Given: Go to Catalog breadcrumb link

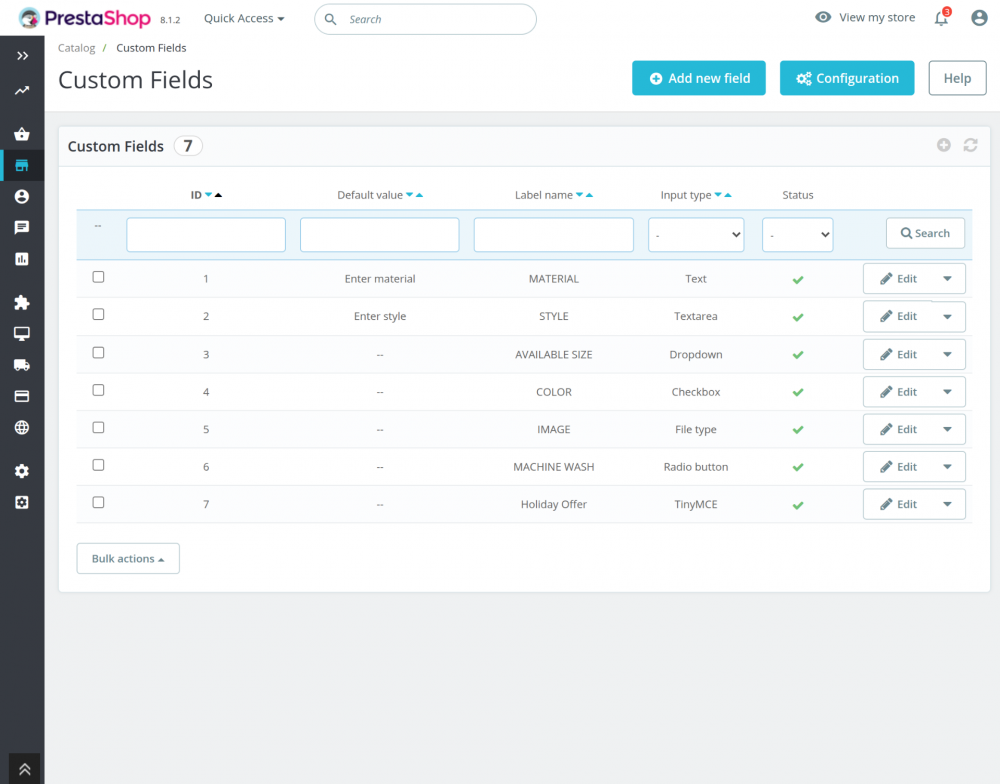Looking at the screenshot, I should [77, 48].
